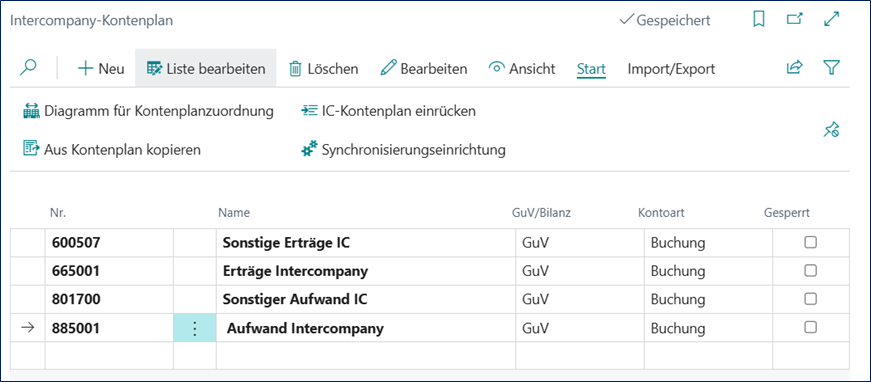Check Gesperrt for account 801700
Viewport: 871px width, 382px height.
(811, 299)
